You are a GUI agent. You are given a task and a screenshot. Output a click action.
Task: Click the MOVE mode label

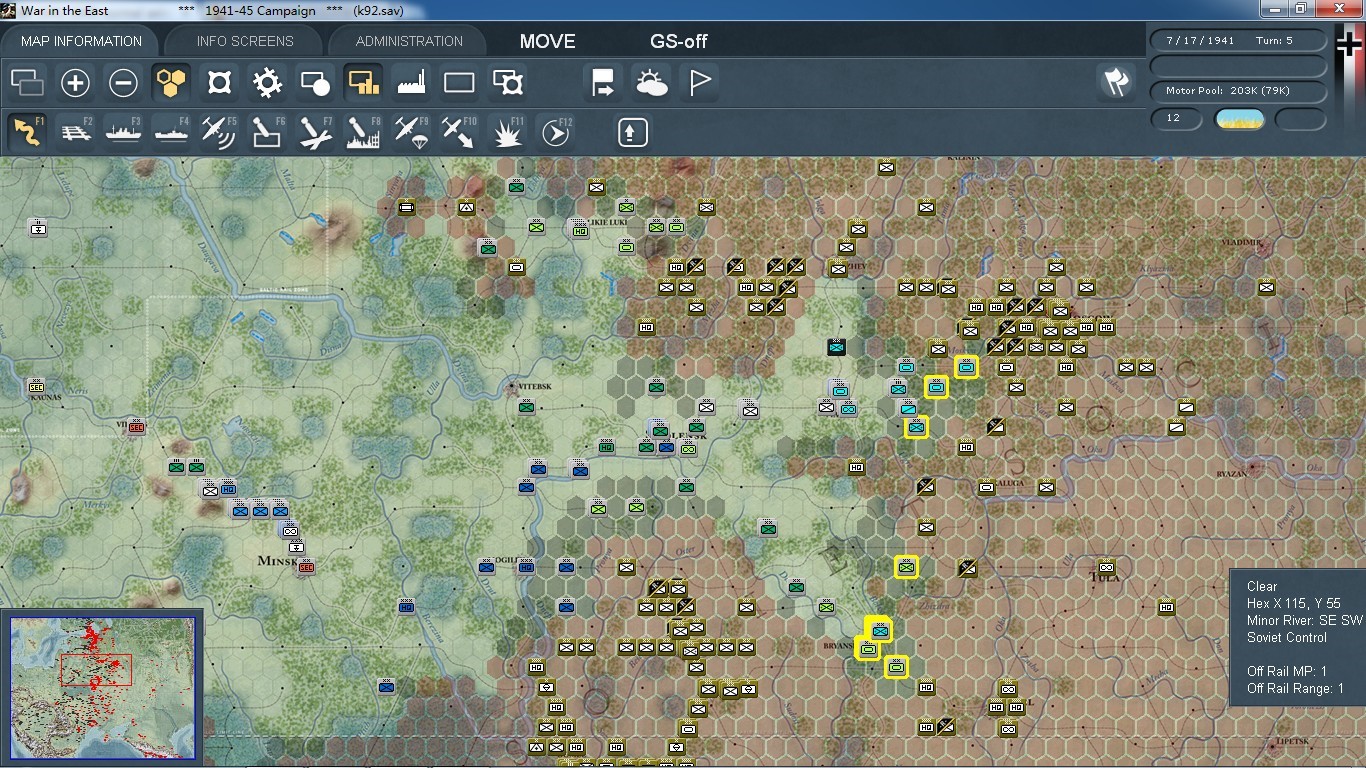click(548, 41)
